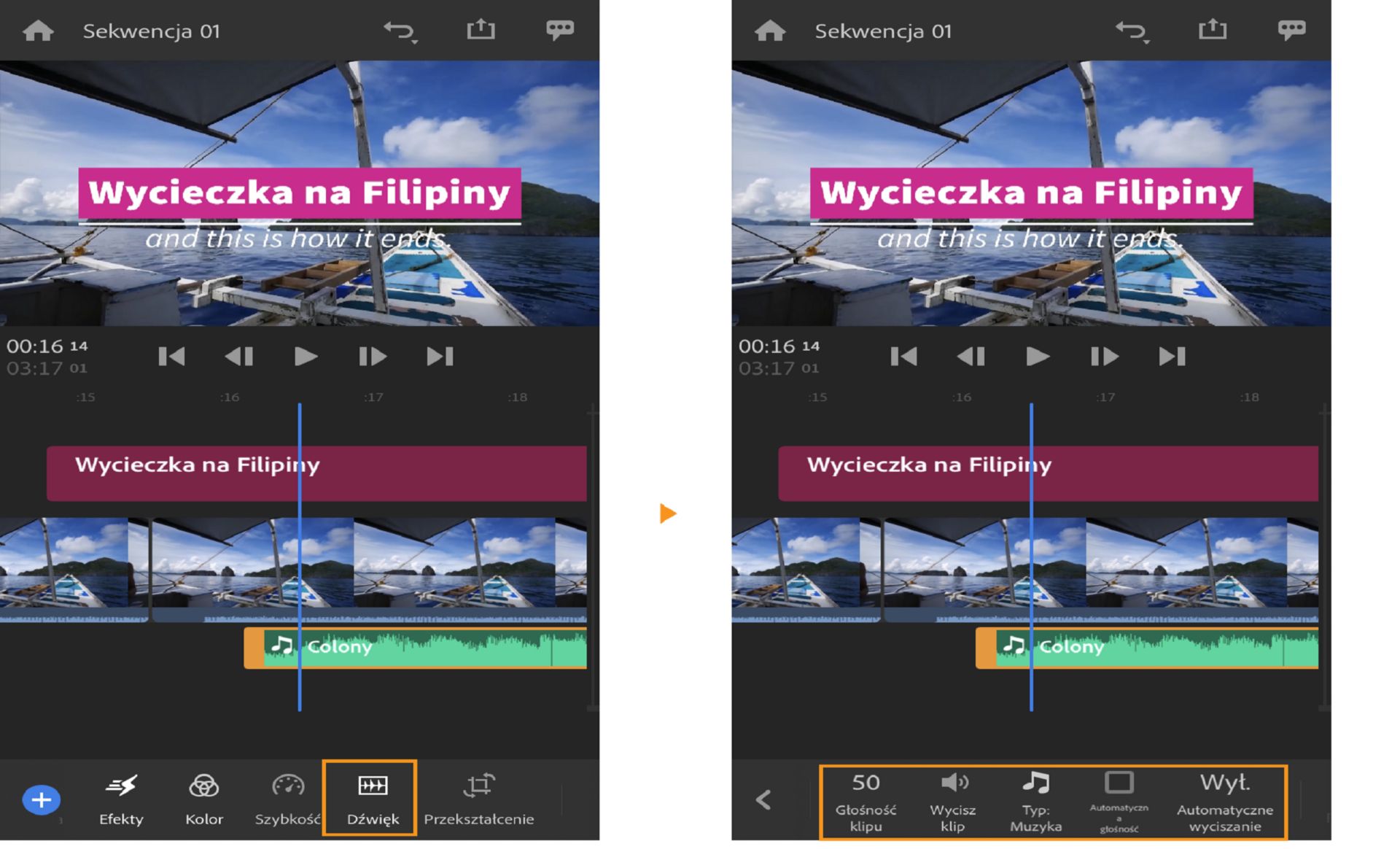The height and width of the screenshot is (849, 1400).
Task: Open the Przekształcenie transform tool
Action: coord(479,799)
